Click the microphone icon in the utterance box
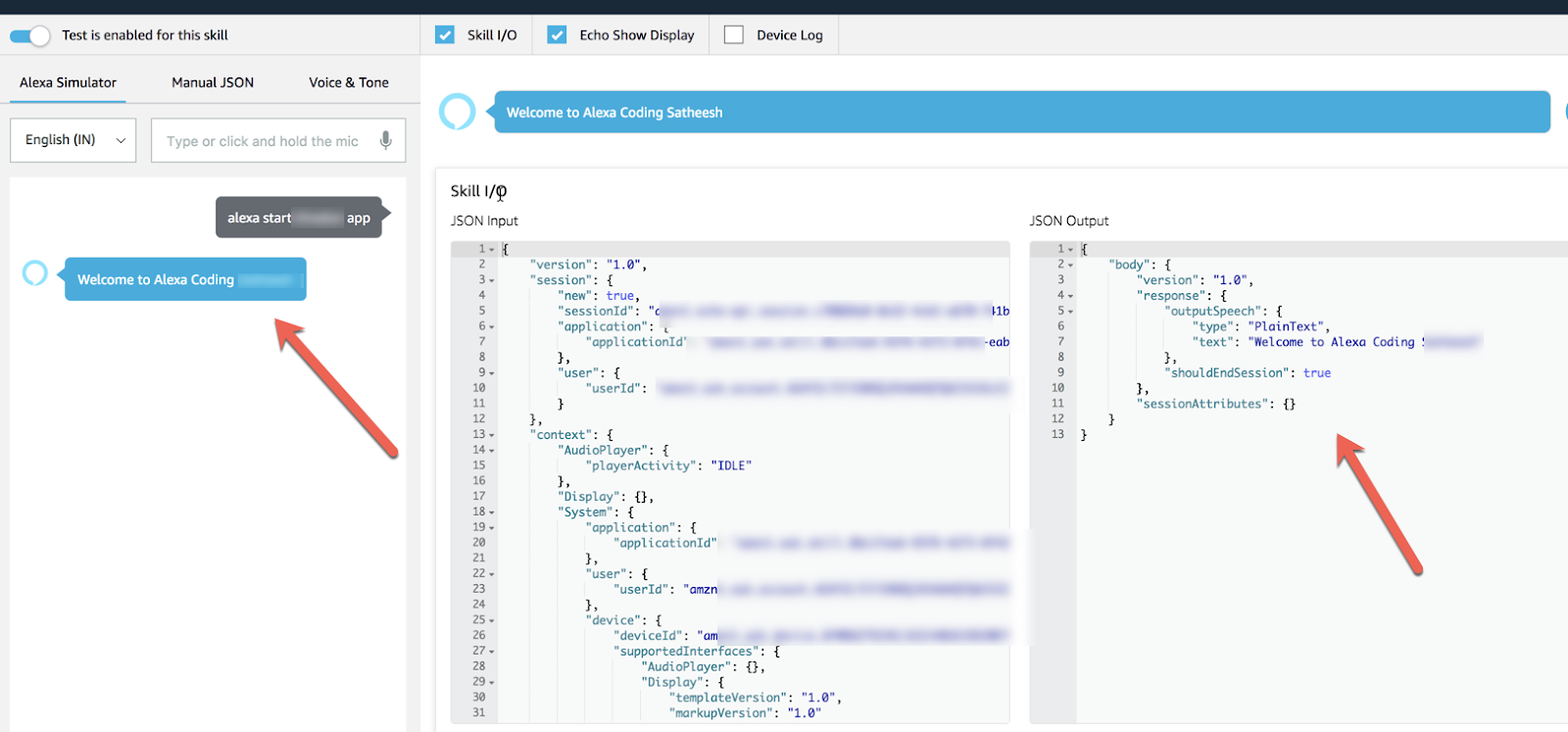This screenshot has width=1568, height=732. [x=386, y=140]
